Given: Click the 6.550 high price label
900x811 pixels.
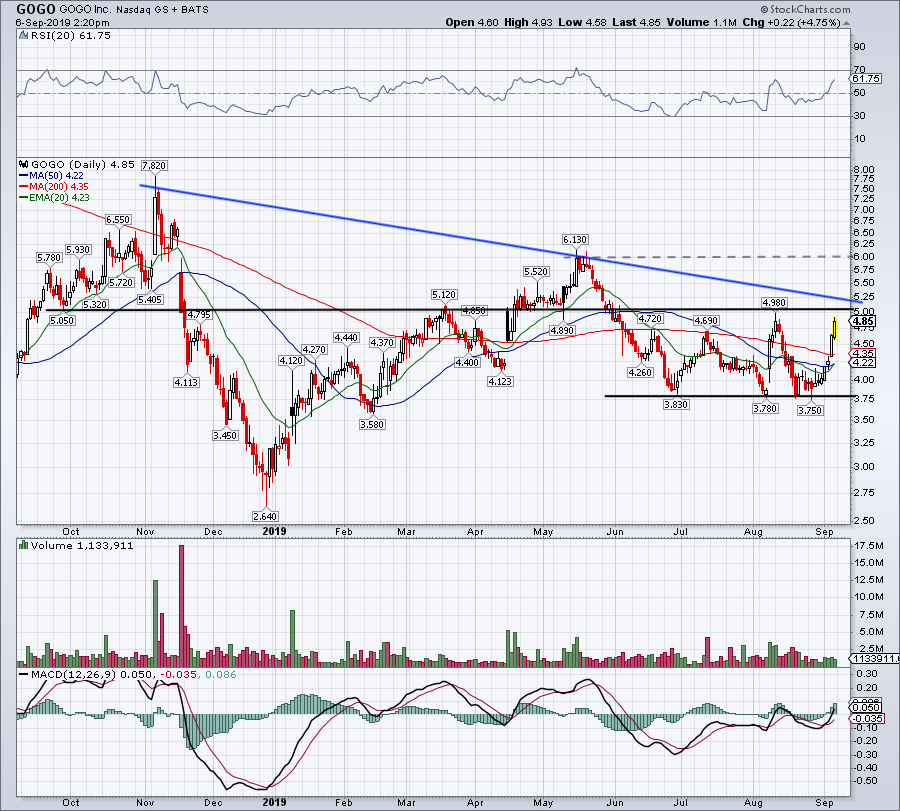Looking at the screenshot, I should click(118, 220).
